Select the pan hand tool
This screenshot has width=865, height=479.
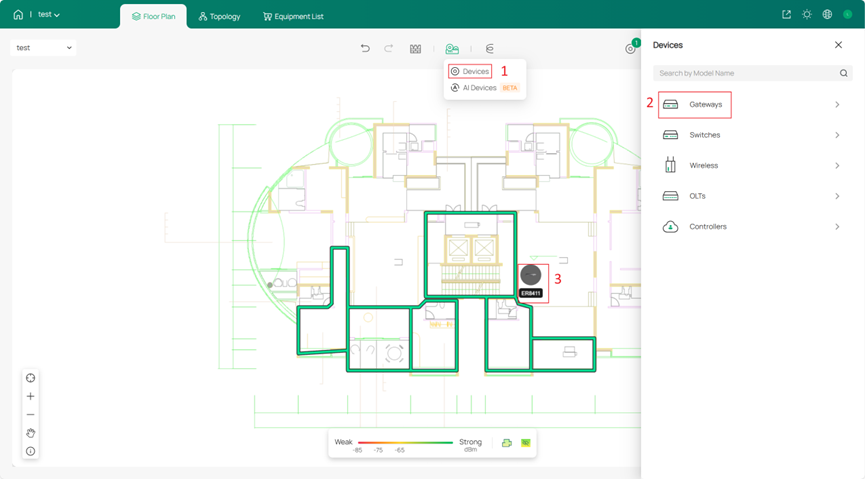tap(30, 433)
